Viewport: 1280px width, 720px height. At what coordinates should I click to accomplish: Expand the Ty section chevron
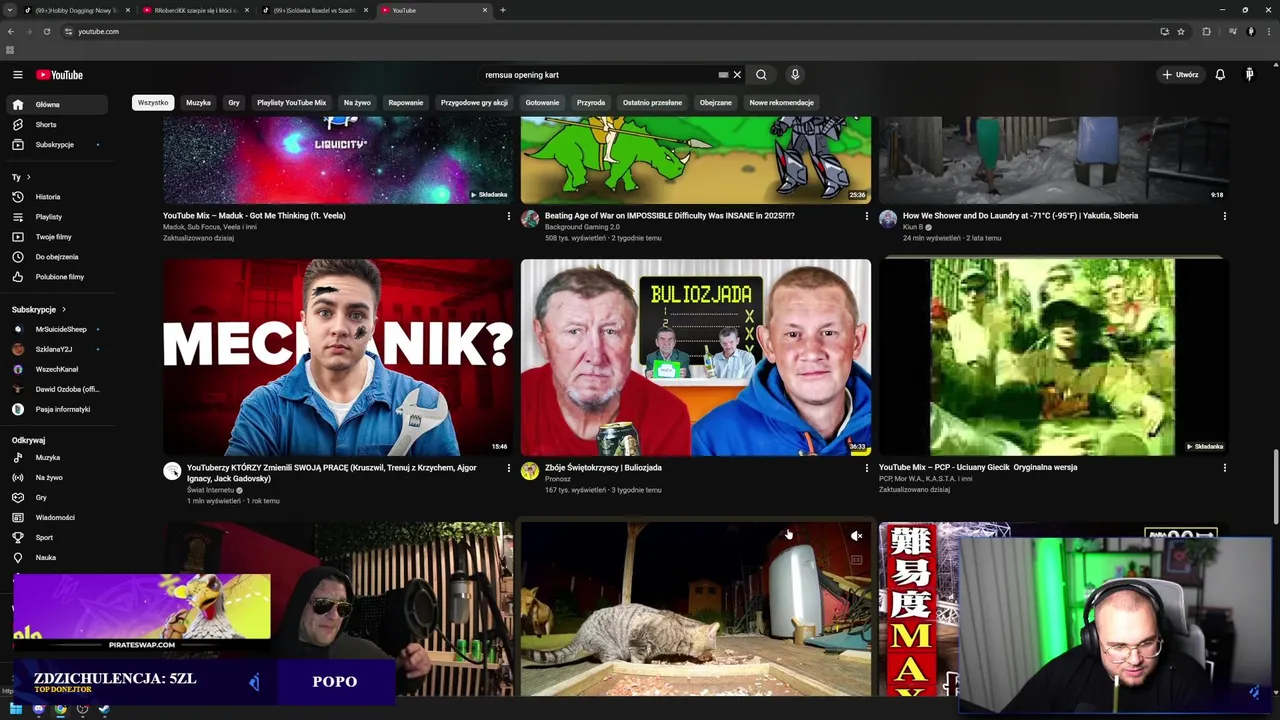(28, 177)
